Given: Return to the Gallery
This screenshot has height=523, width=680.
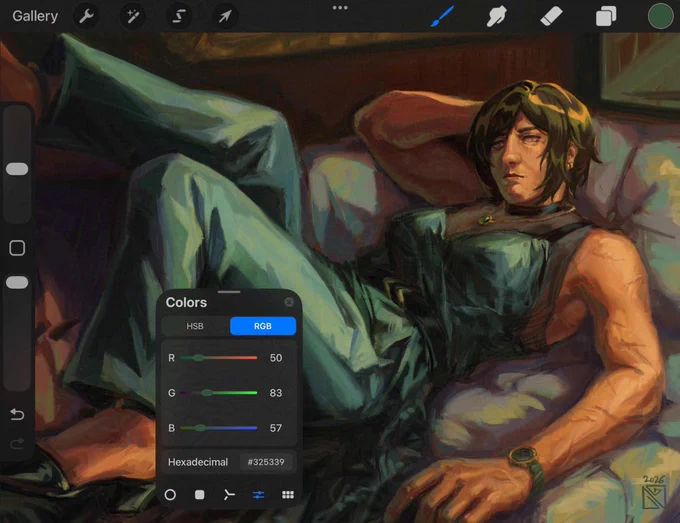Looking at the screenshot, I should click(35, 16).
